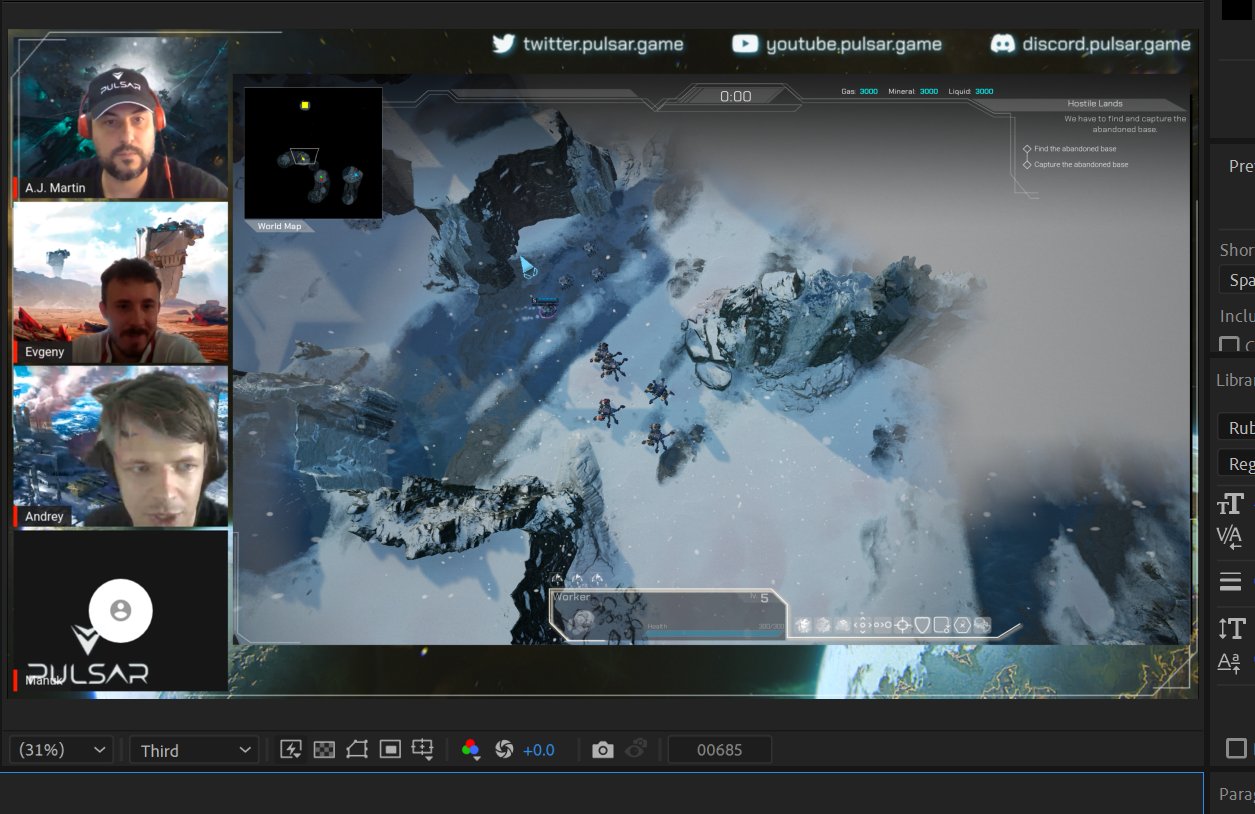Click the 00685 frame counter field

719,748
